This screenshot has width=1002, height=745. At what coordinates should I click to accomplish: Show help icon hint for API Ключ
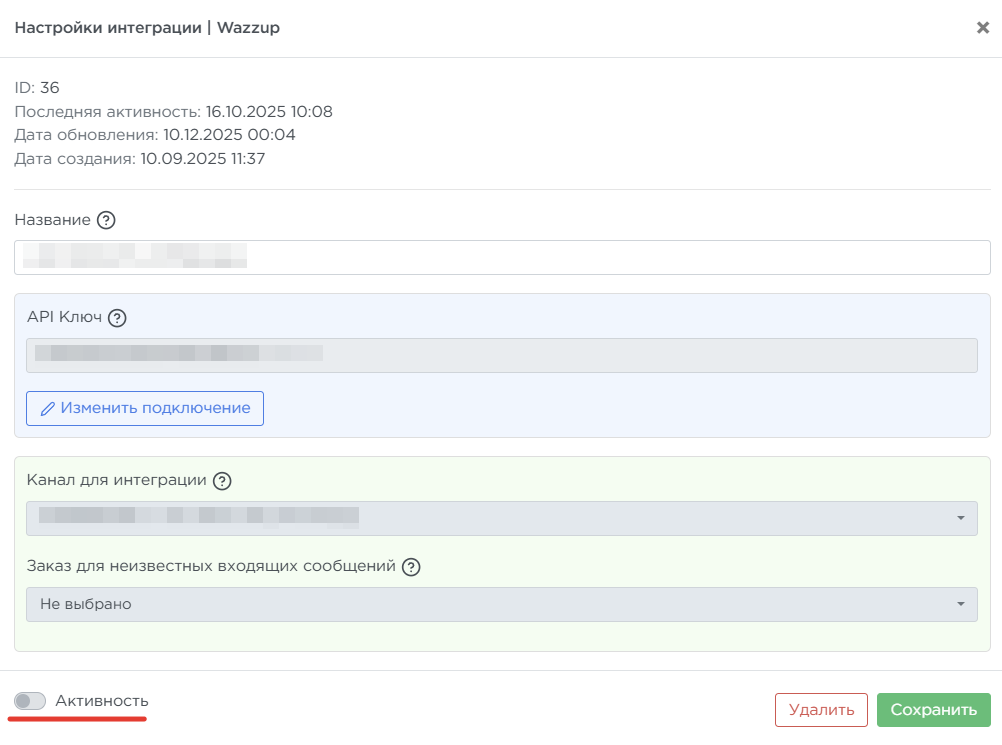tap(117, 318)
